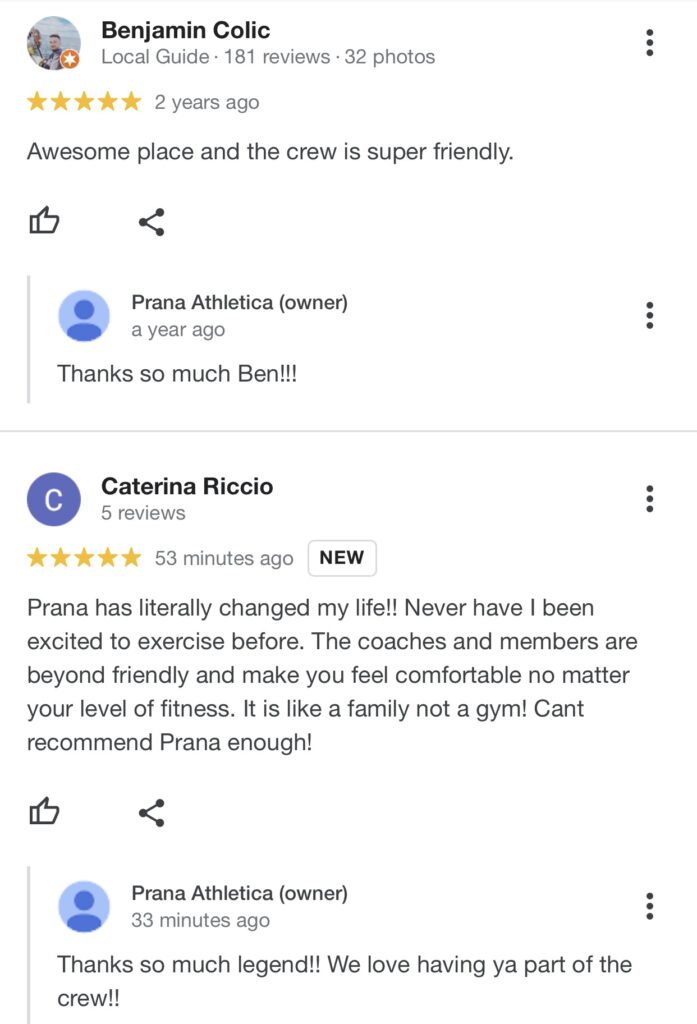Viewport: 697px width, 1024px height.
Task: Open options menu for 'Thanks so much Ben' reply
Action: coord(650,315)
